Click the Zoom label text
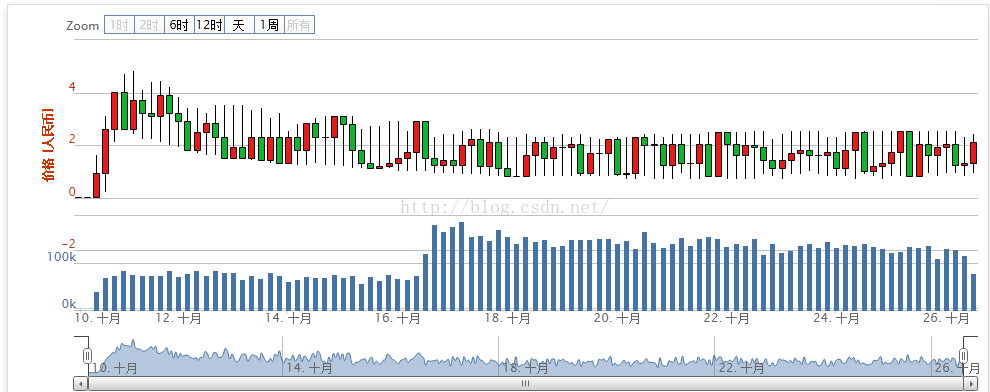 click(x=83, y=26)
